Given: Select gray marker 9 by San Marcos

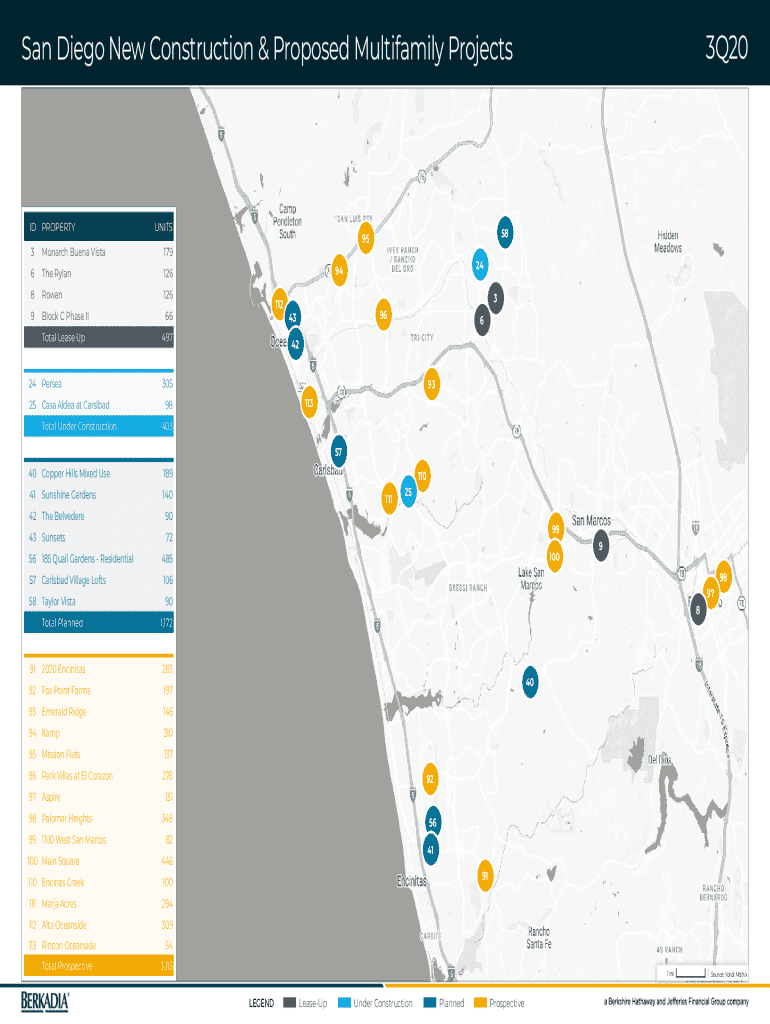Looking at the screenshot, I should tap(599, 547).
